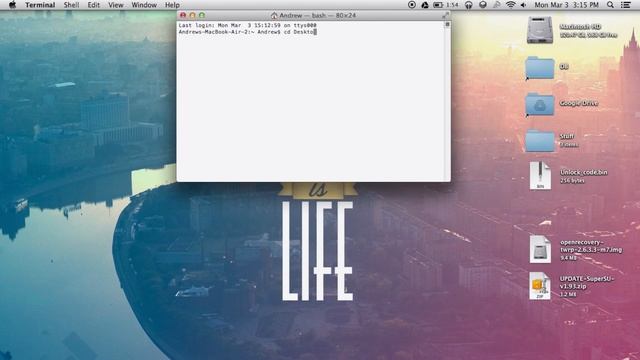Viewport: 640px width, 360px height.
Task: Click the Stuff folder name label
Action: point(567,136)
